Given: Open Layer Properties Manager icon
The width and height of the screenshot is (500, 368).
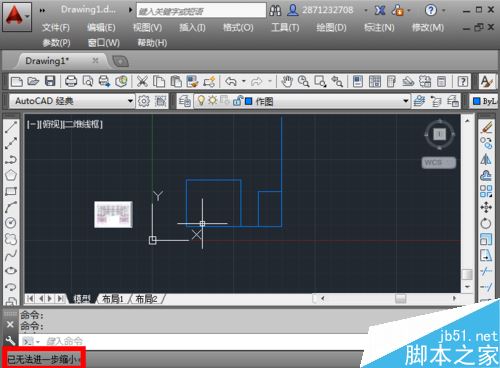Looking at the screenshot, I should click(185, 101).
